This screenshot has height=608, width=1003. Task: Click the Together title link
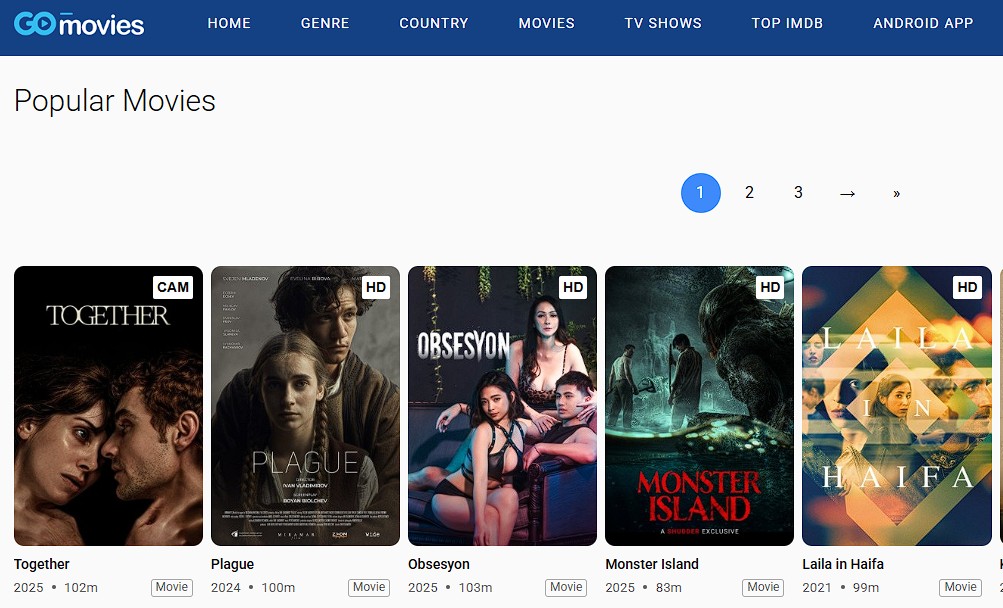pos(42,564)
